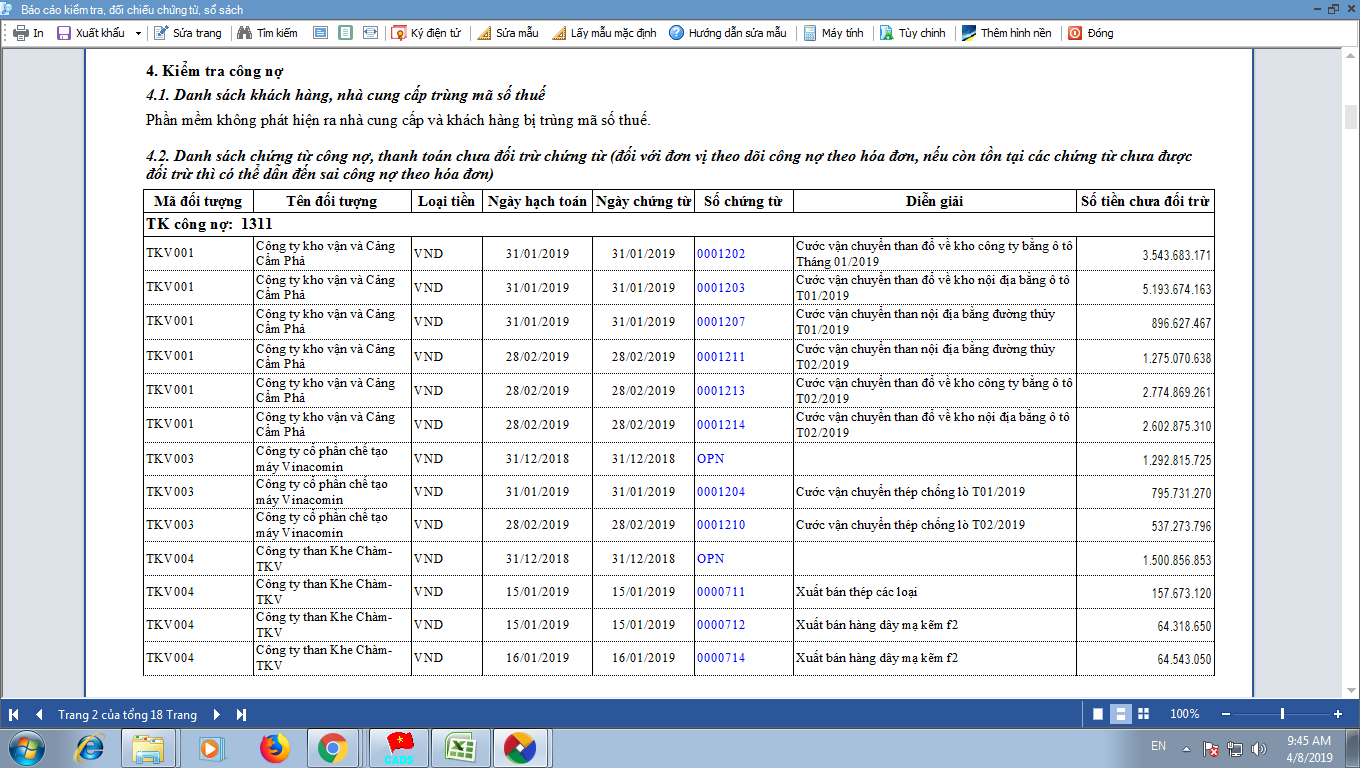The height and width of the screenshot is (768, 1360).
Task: Click Sửa trang page edit icon
Action: pos(160,33)
